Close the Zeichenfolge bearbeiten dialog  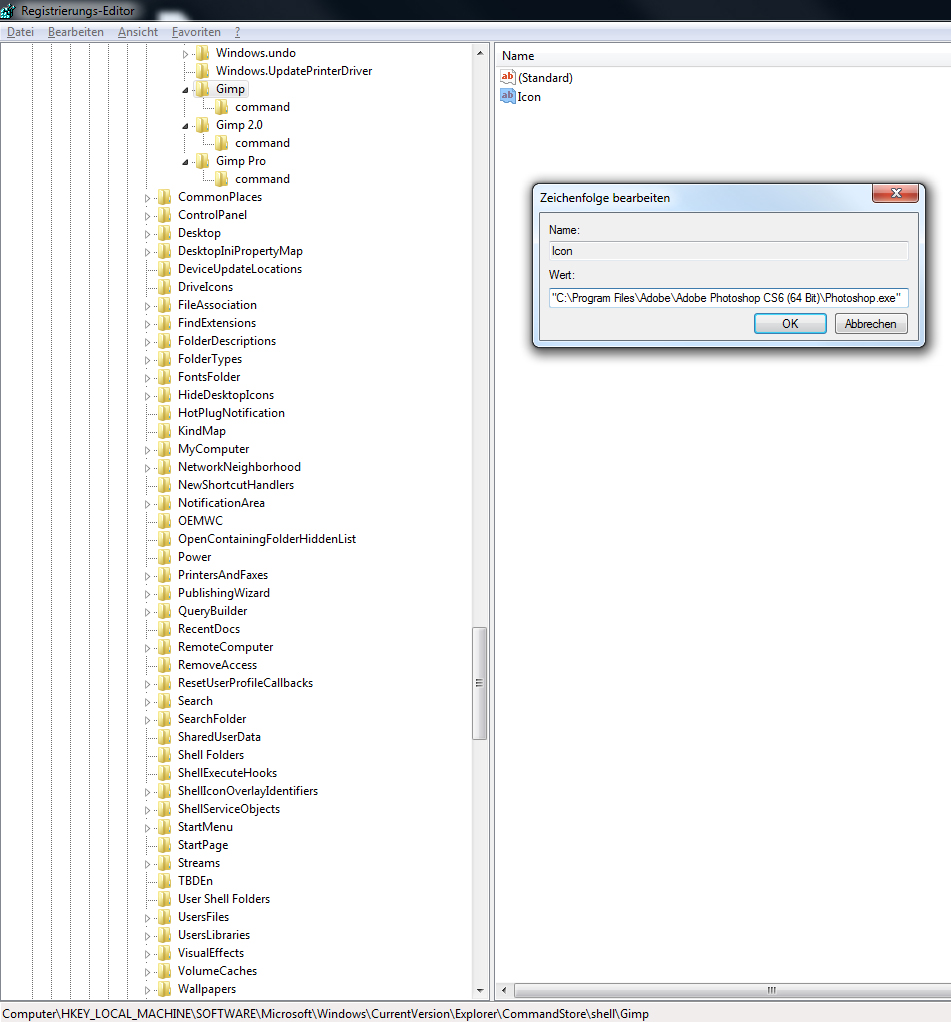[896, 193]
